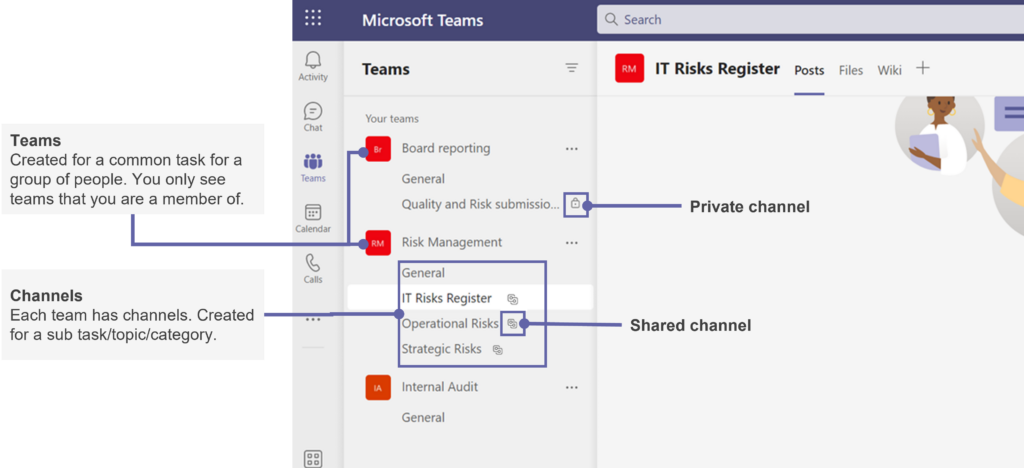Open the Operational Risks channel
The height and width of the screenshot is (468, 1024).
click(x=451, y=324)
